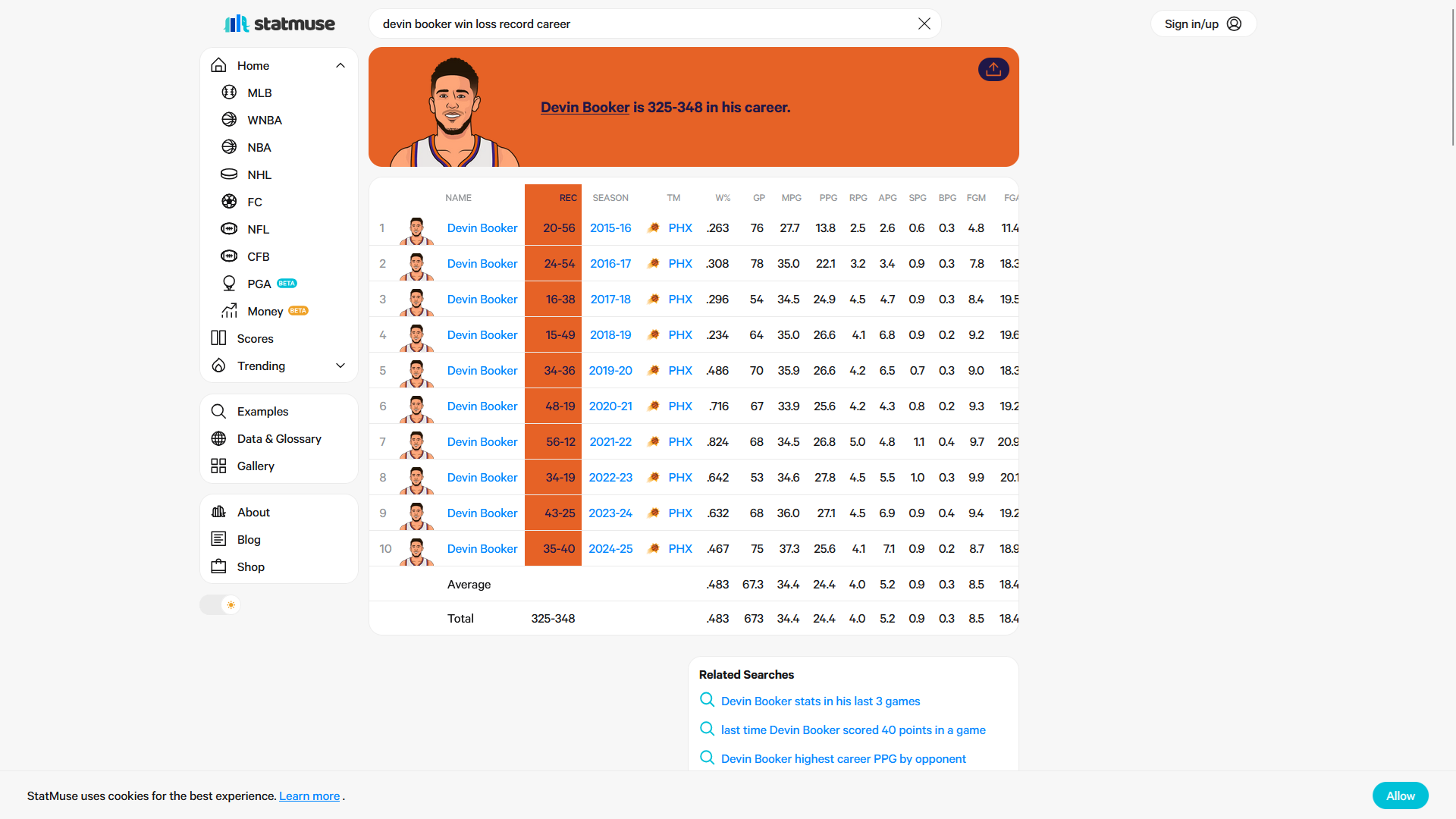Open Devin Booker highest career PPG search

843,758
